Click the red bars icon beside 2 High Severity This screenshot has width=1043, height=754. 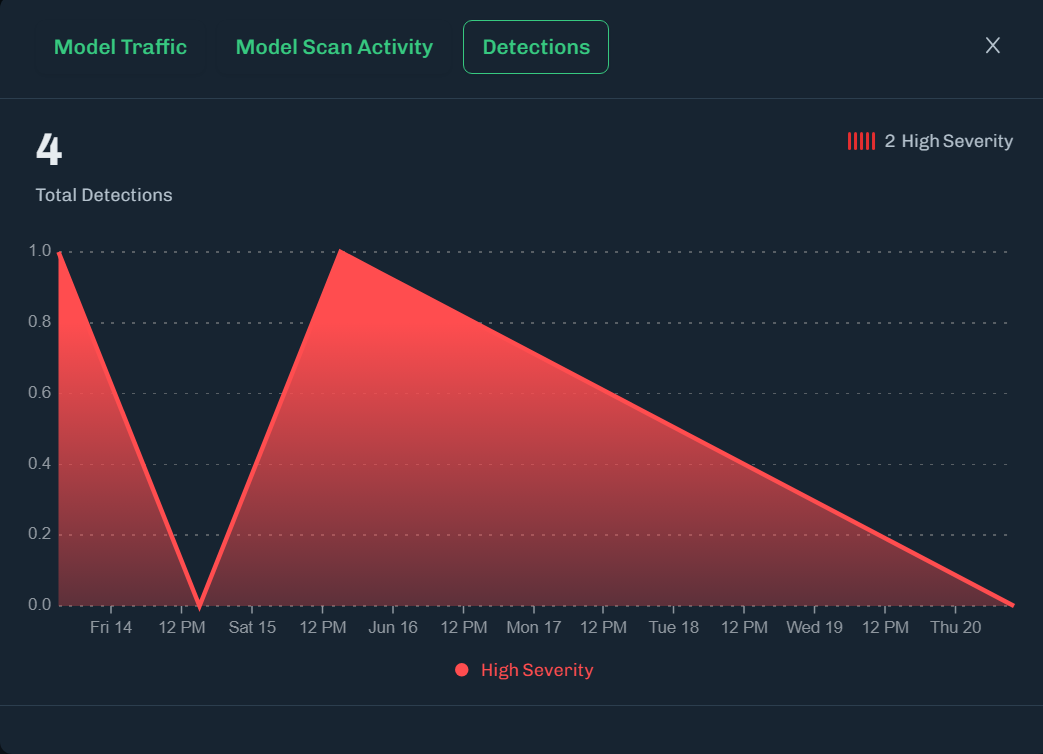[x=861, y=141]
